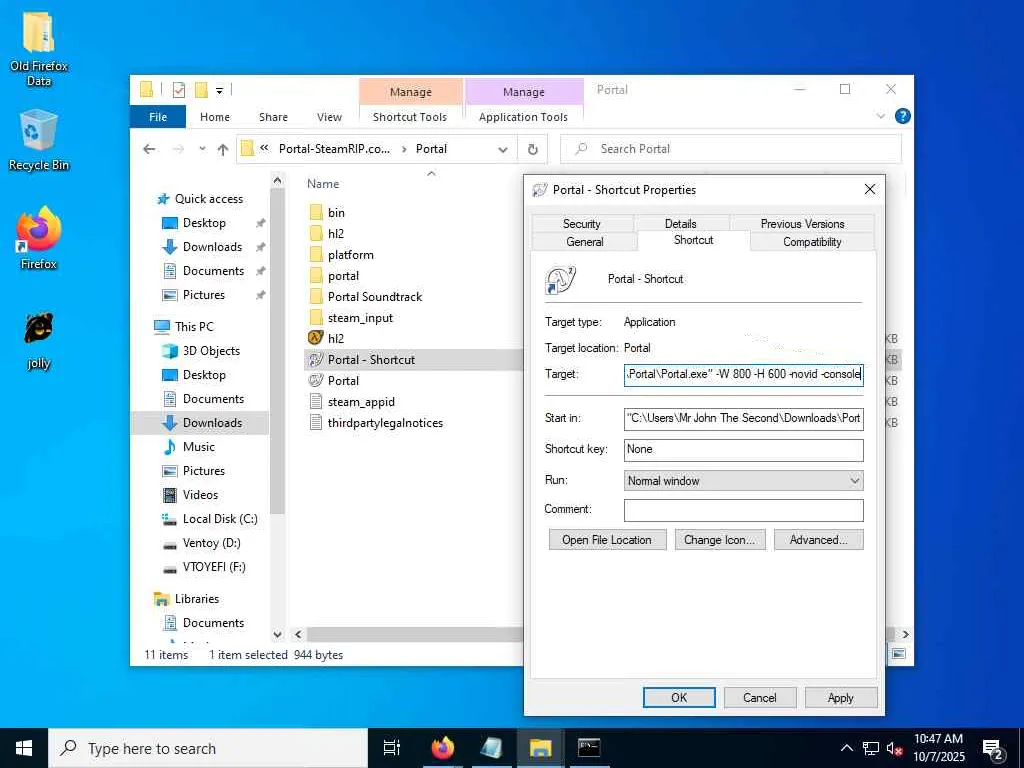The image size is (1024, 768).
Task: Click into the Comment field
Action: (x=744, y=510)
